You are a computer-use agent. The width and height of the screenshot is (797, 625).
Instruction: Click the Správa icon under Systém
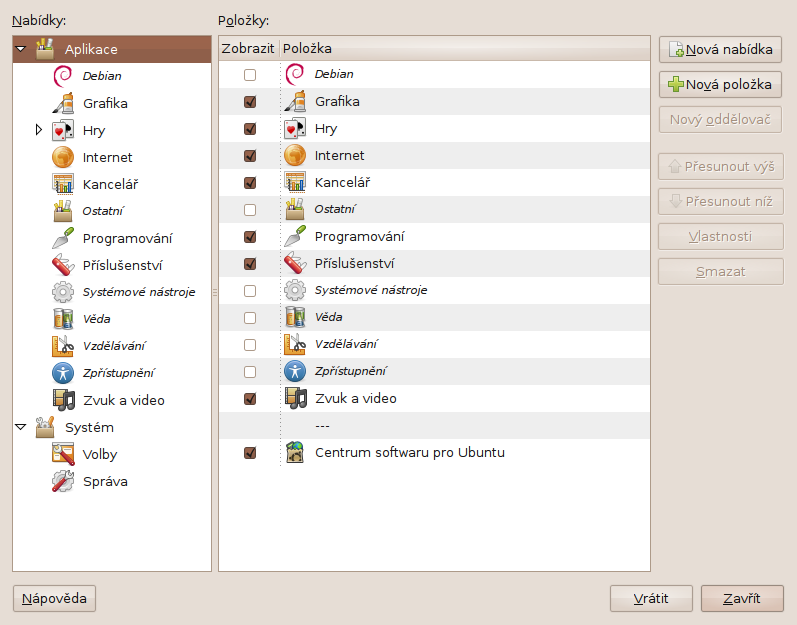click(x=63, y=481)
